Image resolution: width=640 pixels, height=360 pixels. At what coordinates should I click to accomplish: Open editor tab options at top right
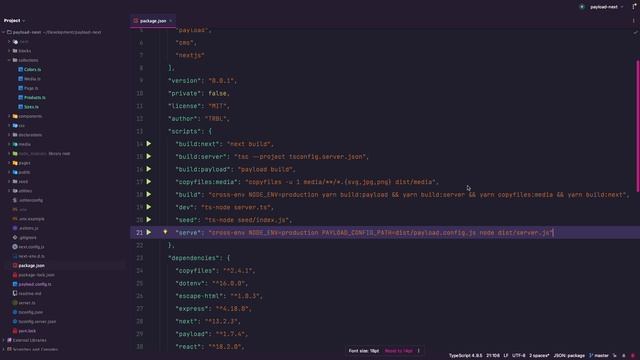tap(633, 20)
